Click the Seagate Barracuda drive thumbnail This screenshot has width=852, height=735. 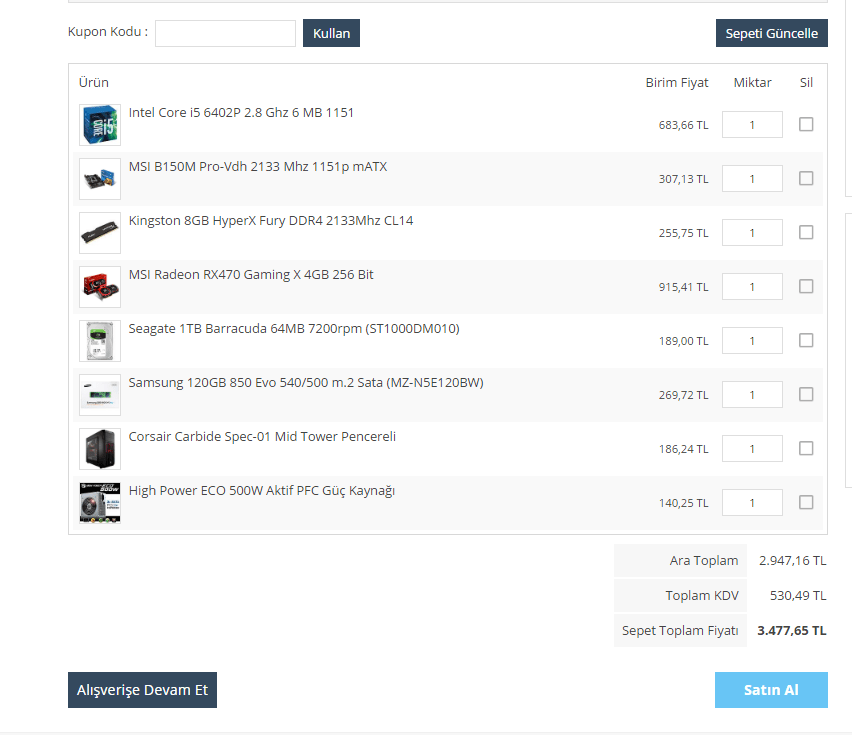[100, 341]
